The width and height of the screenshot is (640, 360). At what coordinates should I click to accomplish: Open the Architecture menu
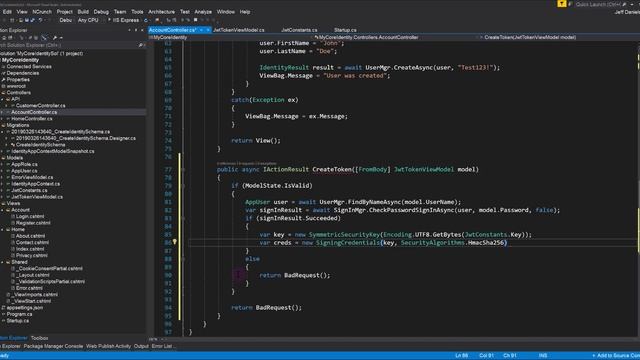click(161, 12)
